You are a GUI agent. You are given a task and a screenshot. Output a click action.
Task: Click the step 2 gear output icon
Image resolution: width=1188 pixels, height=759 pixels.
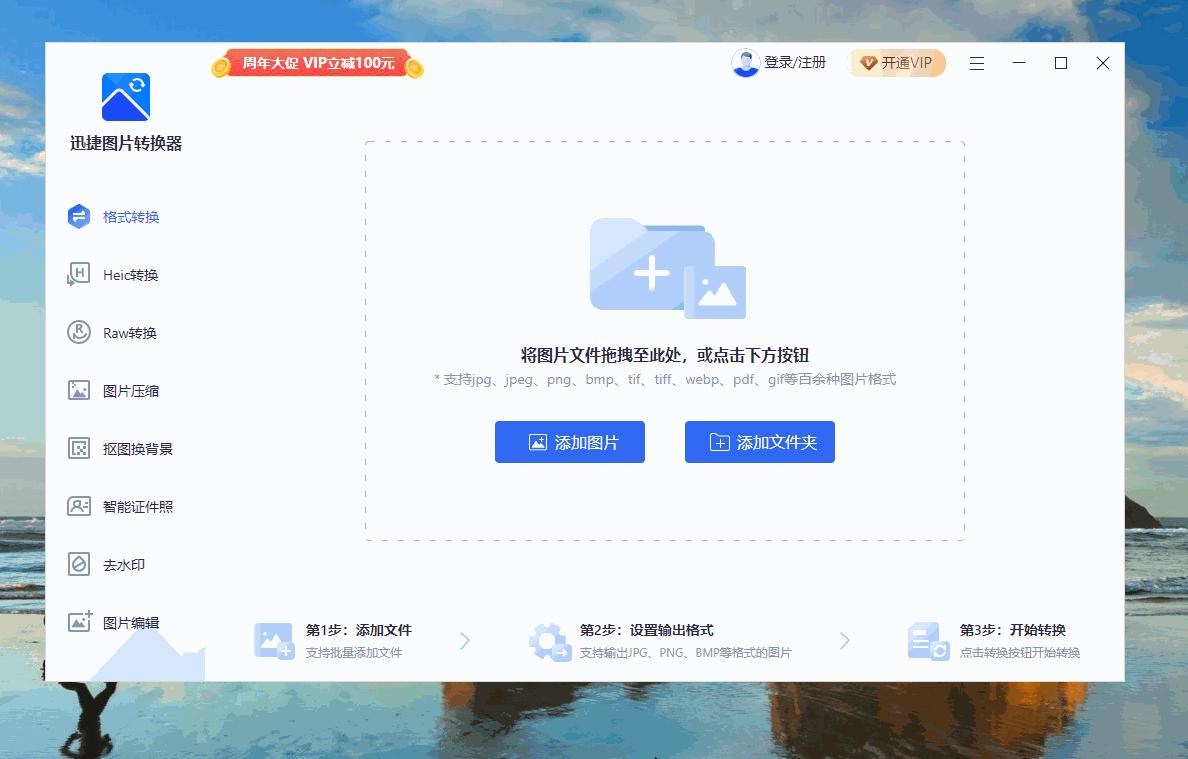549,641
